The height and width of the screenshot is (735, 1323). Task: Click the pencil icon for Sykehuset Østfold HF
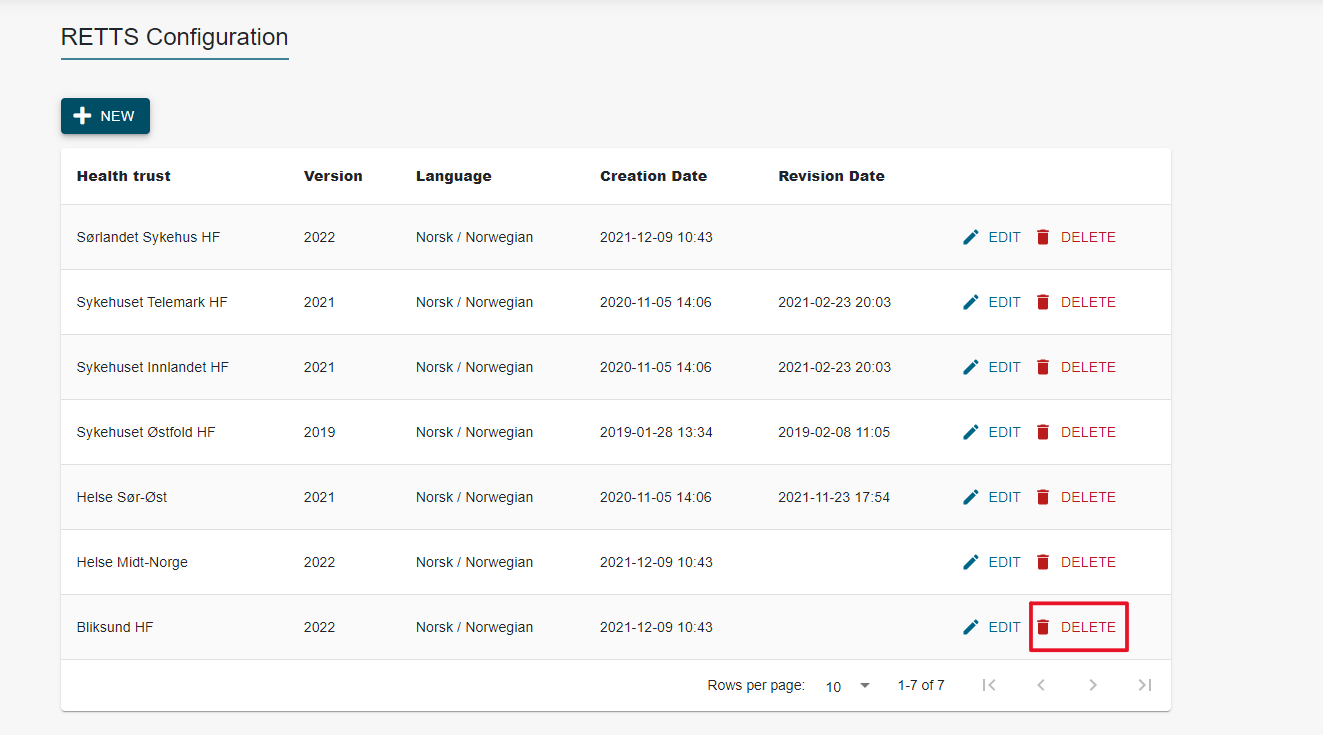(x=971, y=432)
